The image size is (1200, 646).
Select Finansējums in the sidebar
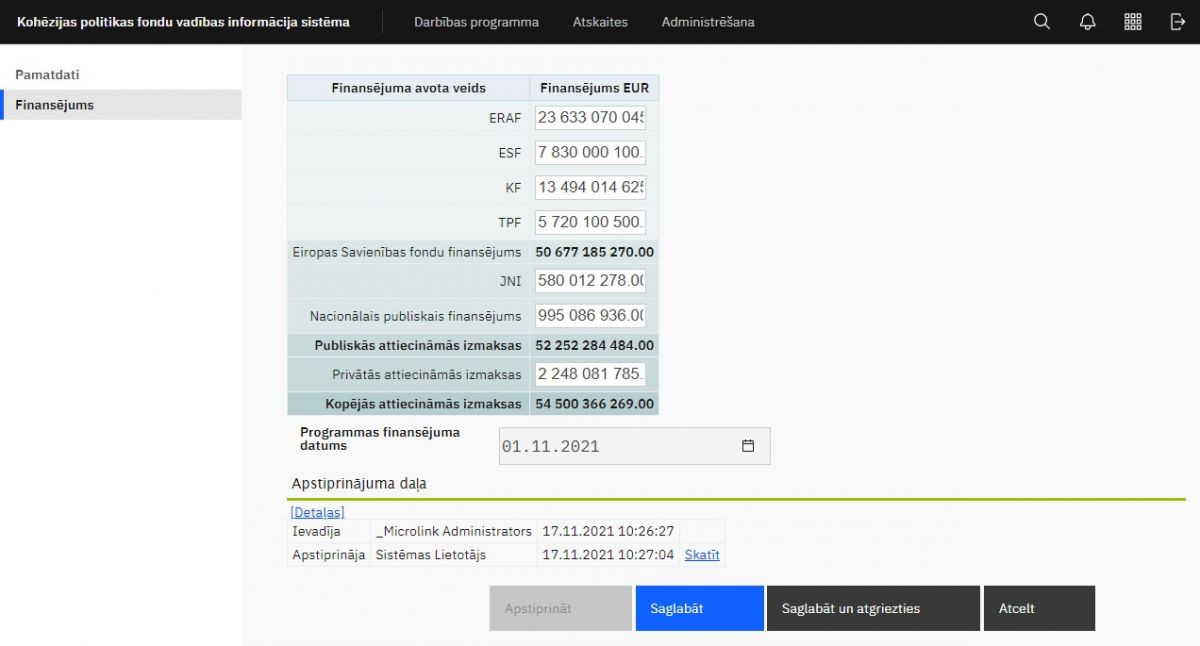[55, 105]
